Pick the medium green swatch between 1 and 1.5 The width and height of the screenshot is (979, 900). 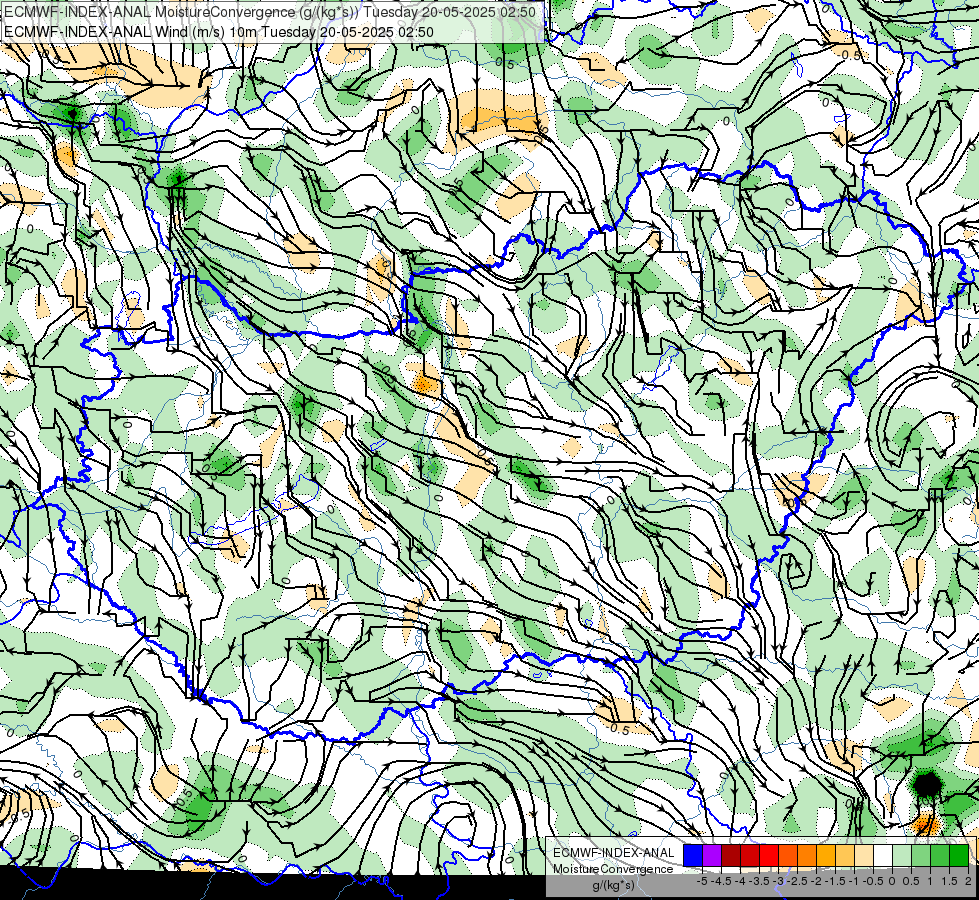940,855
